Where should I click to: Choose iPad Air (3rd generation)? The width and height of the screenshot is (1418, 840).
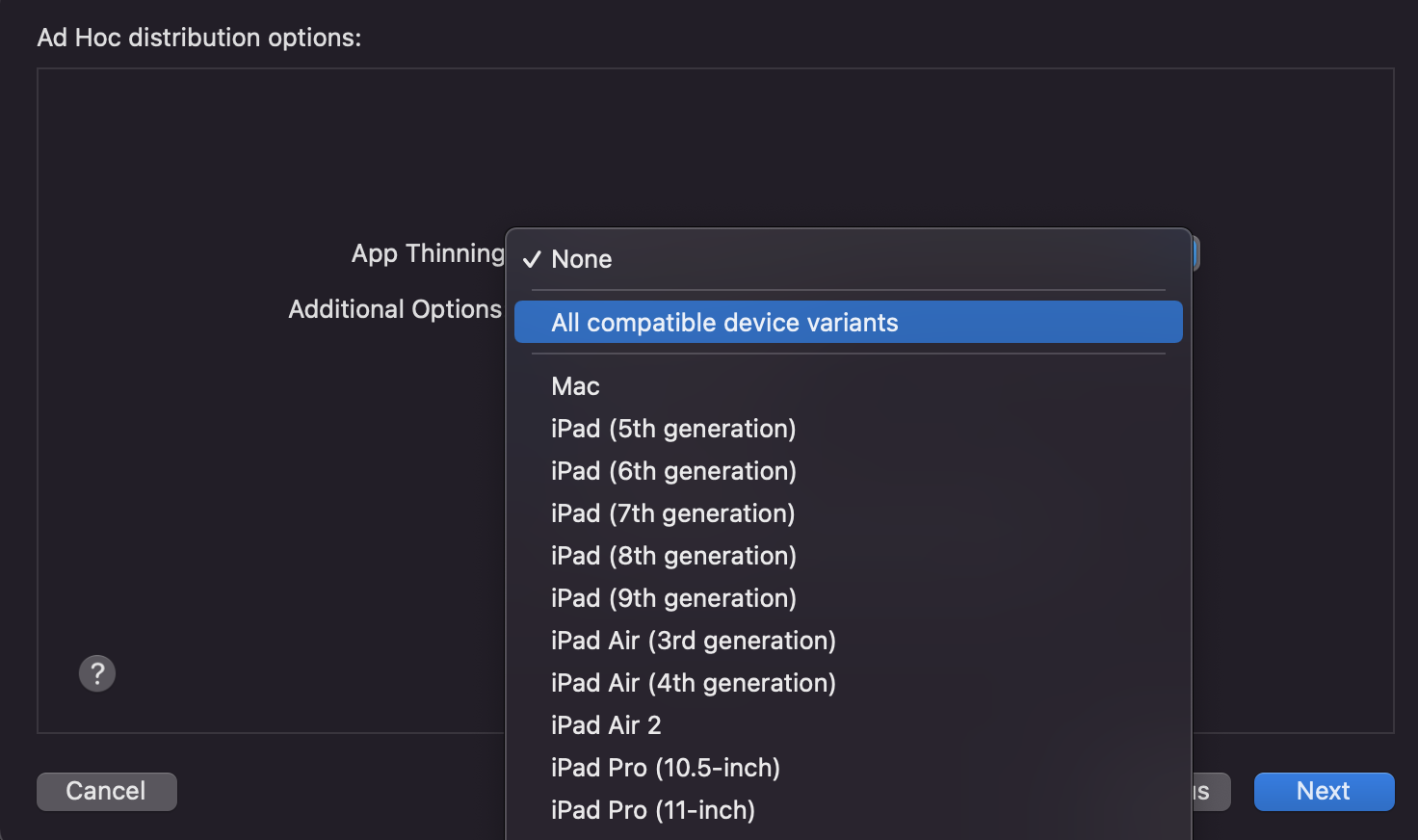[x=693, y=641]
